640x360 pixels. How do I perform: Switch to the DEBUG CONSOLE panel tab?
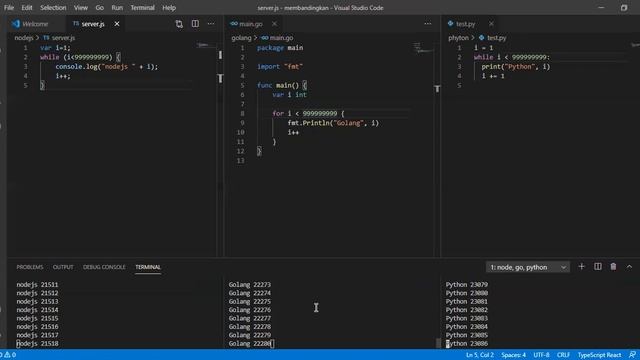(104, 267)
